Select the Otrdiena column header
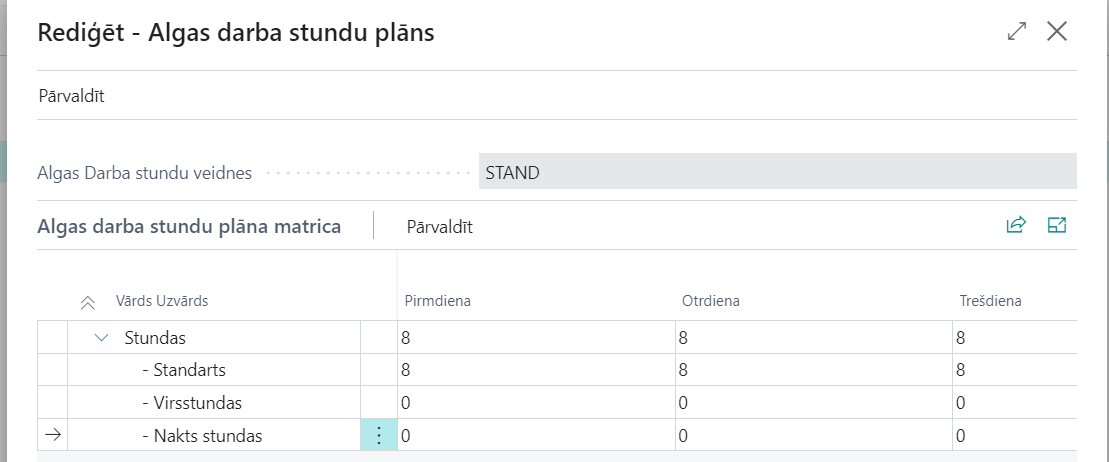The image size is (1109, 462). pos(710,301)
